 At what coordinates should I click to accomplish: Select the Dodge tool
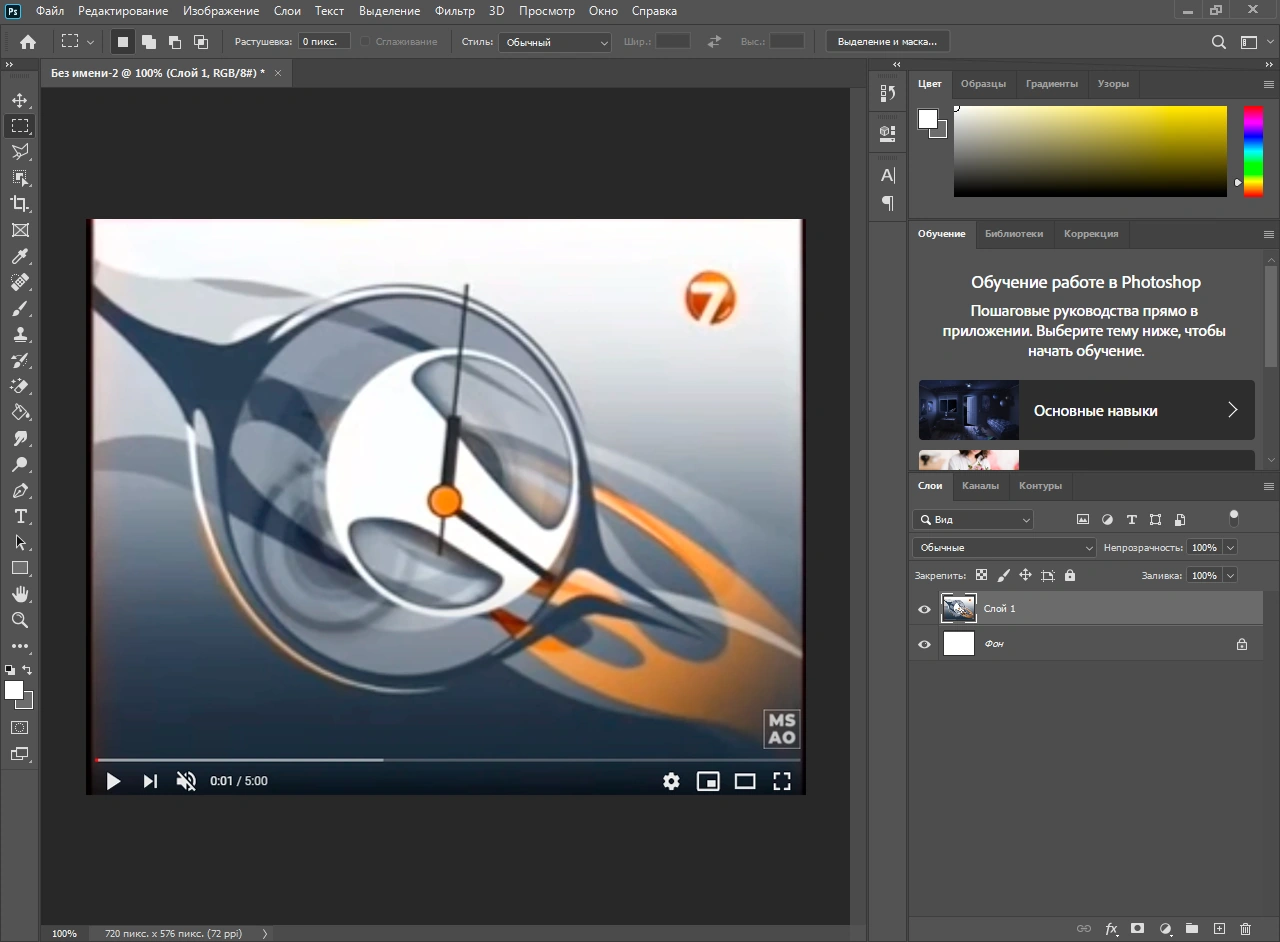pyautogui.click(x=20, y=464)
